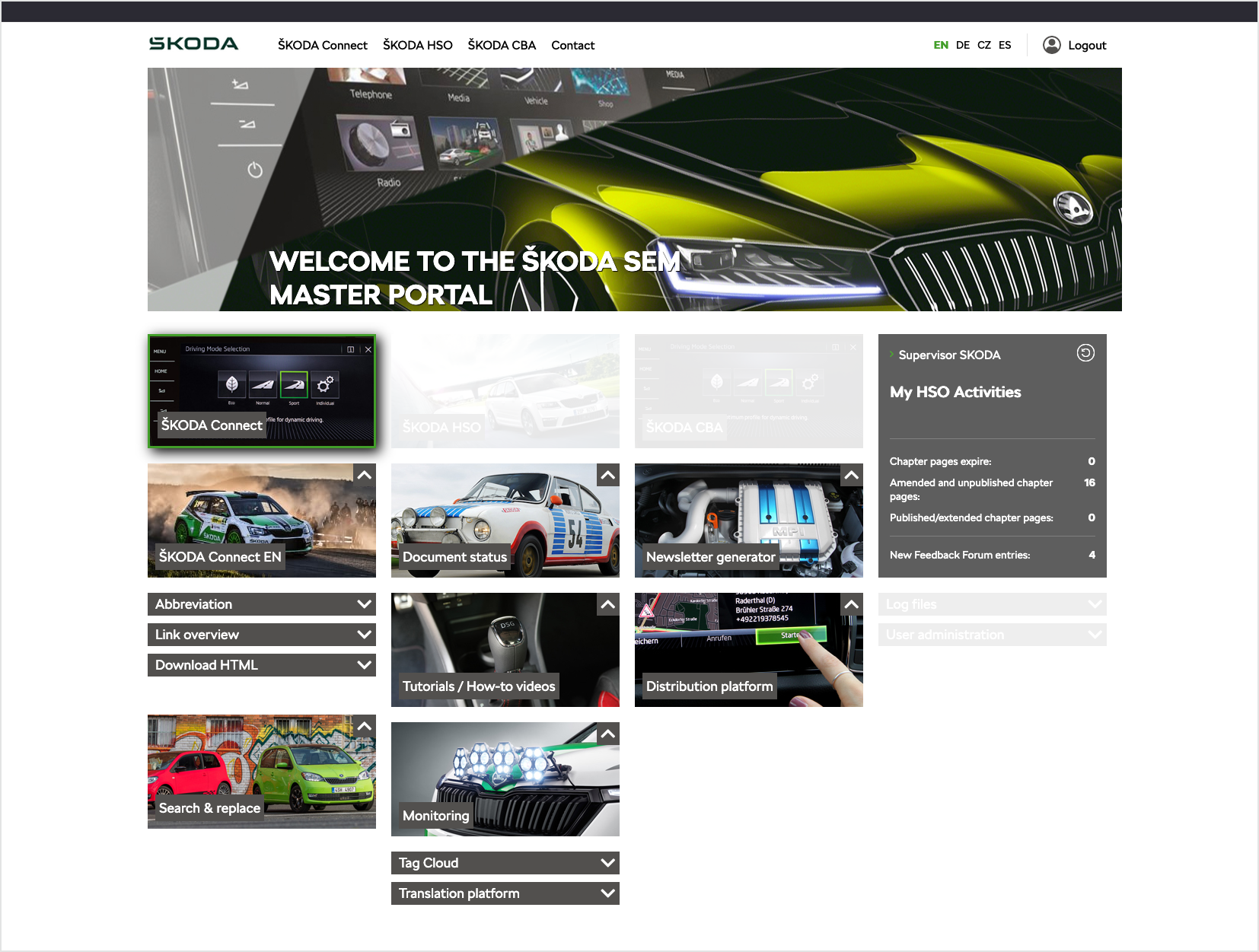Image resolution: width=1259 pixels, height=952 pixels.
Task: Switch language to CZ
Action: 984,46
